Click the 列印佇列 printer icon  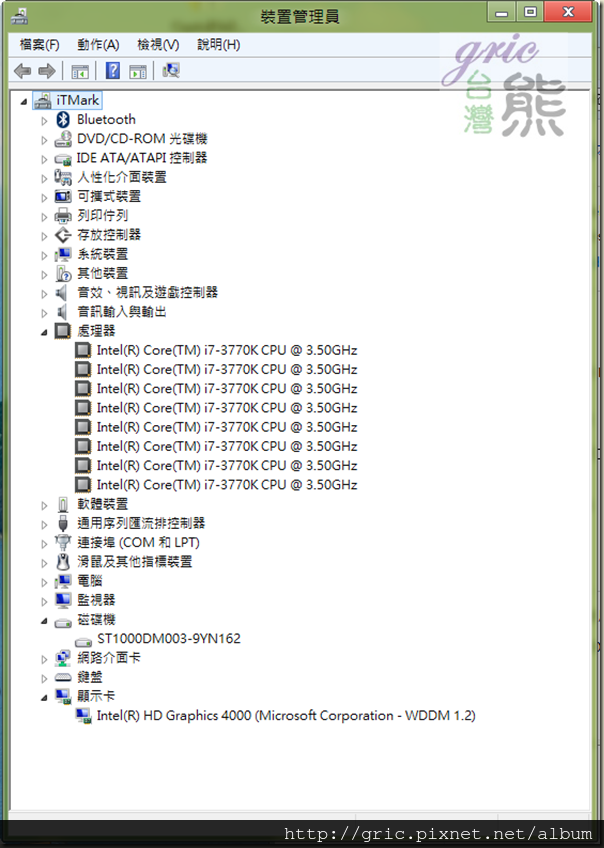(x=63, y=216)
